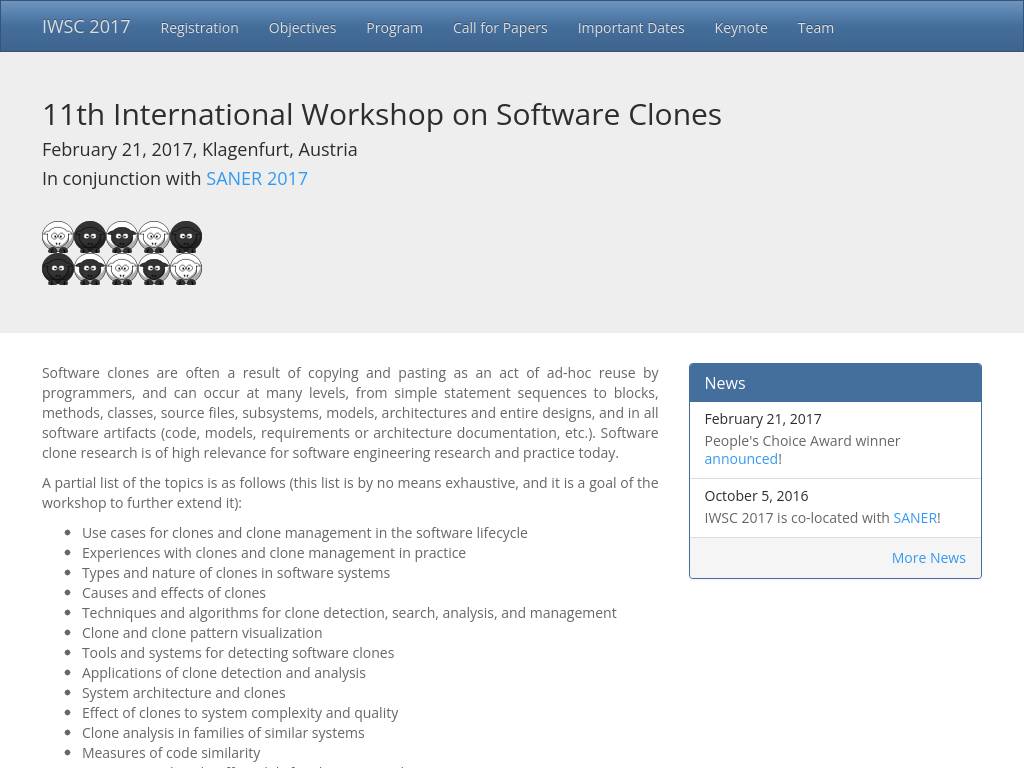Viewport: 1024px width, 768px height.
Task: Click 'Tools and systems for detecting' item
Action: tap(238, 653)
